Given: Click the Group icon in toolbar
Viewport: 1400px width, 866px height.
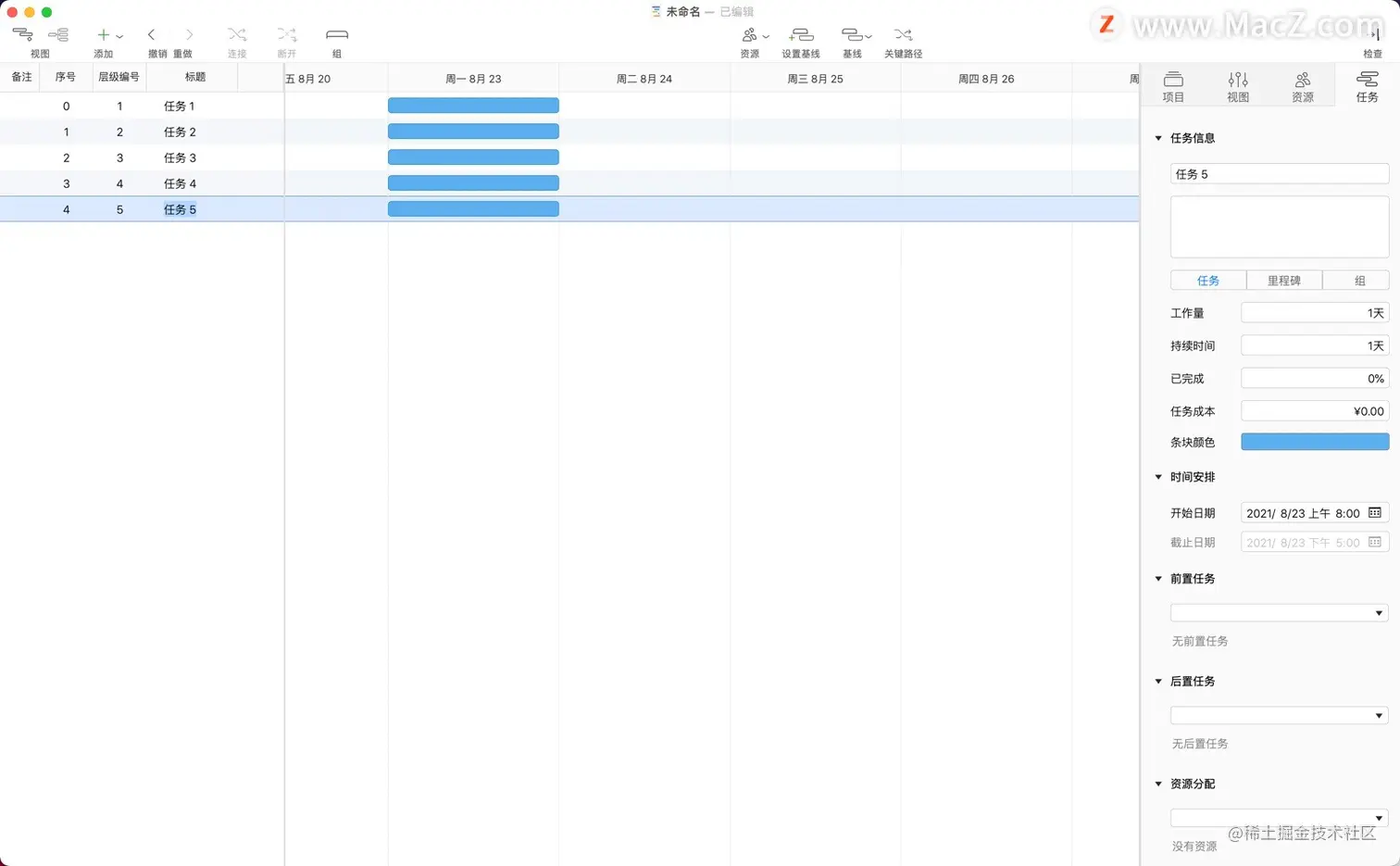Looking at the screenshot, I should coord(337,34).
